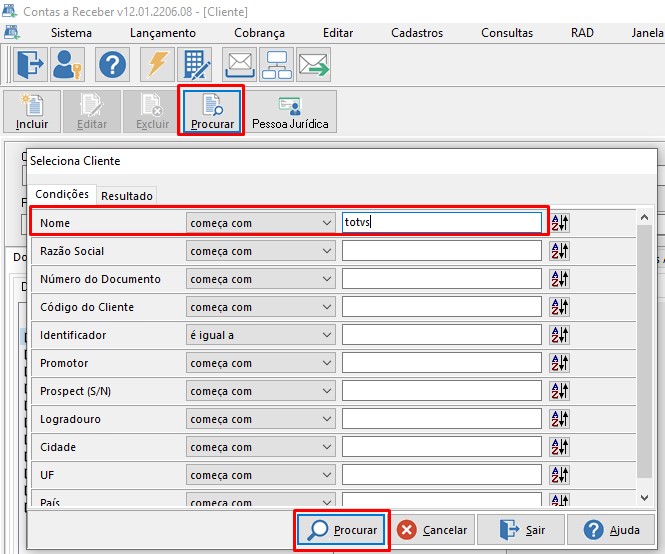
Task: Open the Prospect (S/N) condition dropdown
Action: pos(260,391)
